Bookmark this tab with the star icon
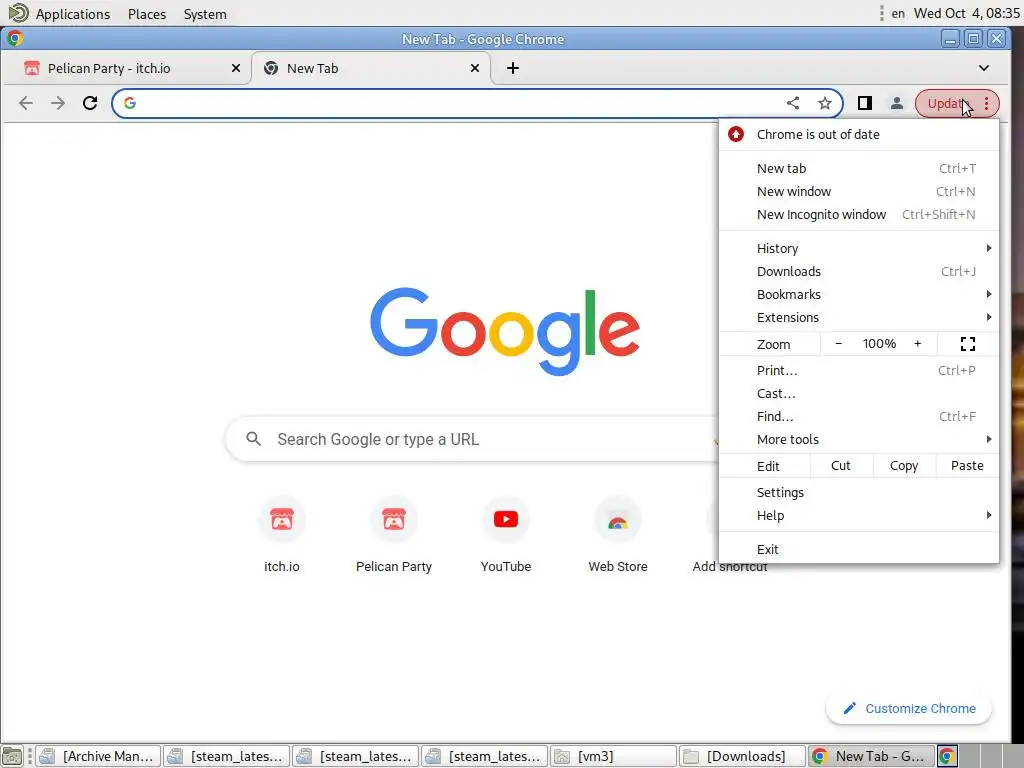1024x768 pixels. pos(825,103)
